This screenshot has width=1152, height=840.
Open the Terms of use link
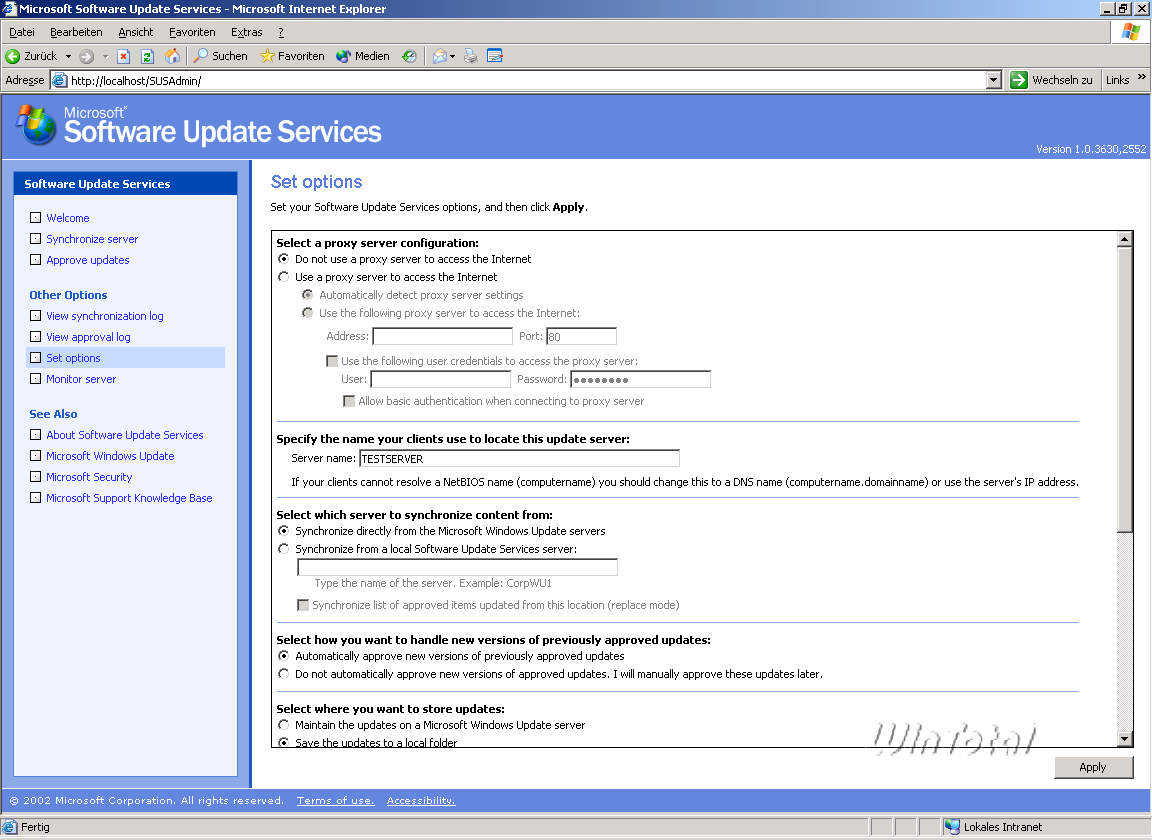[336, 800]
